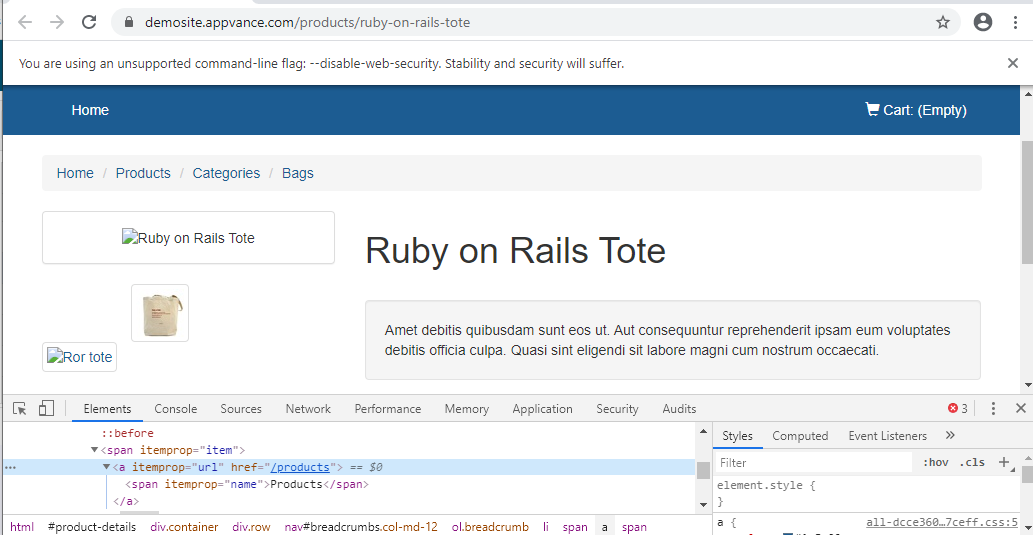The width and height of the screenshot is (1033, 535).
Task: Select the Styles sub-tab
Action: pyautogui.click(x=737, y=436)
